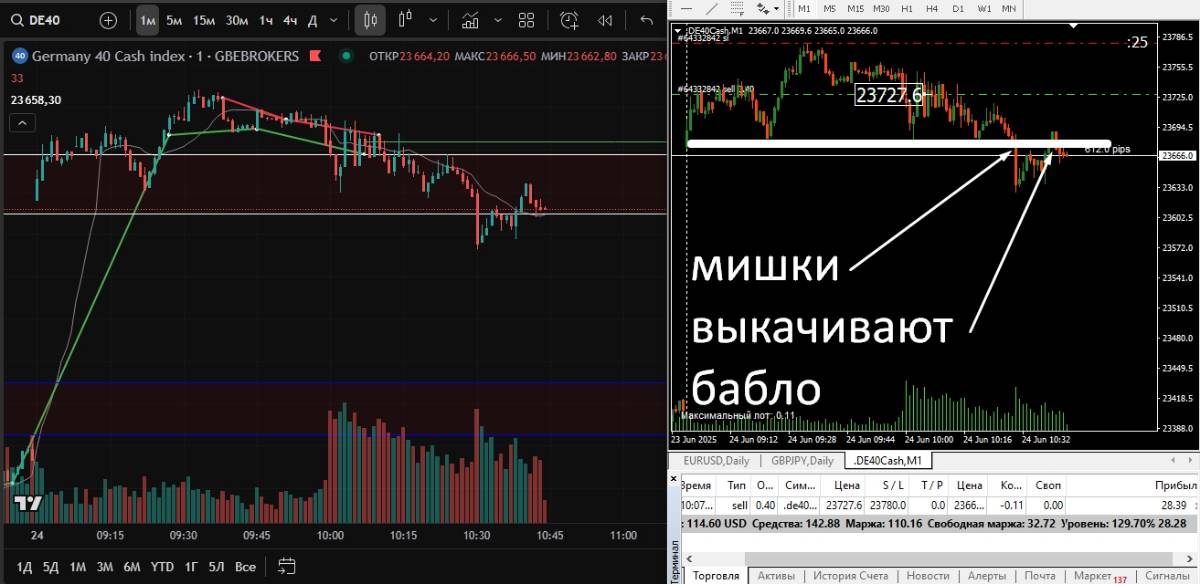Screen dimensions: 1200x584
Task: Open the Активы terminal tab
Action: pos(776,576)
